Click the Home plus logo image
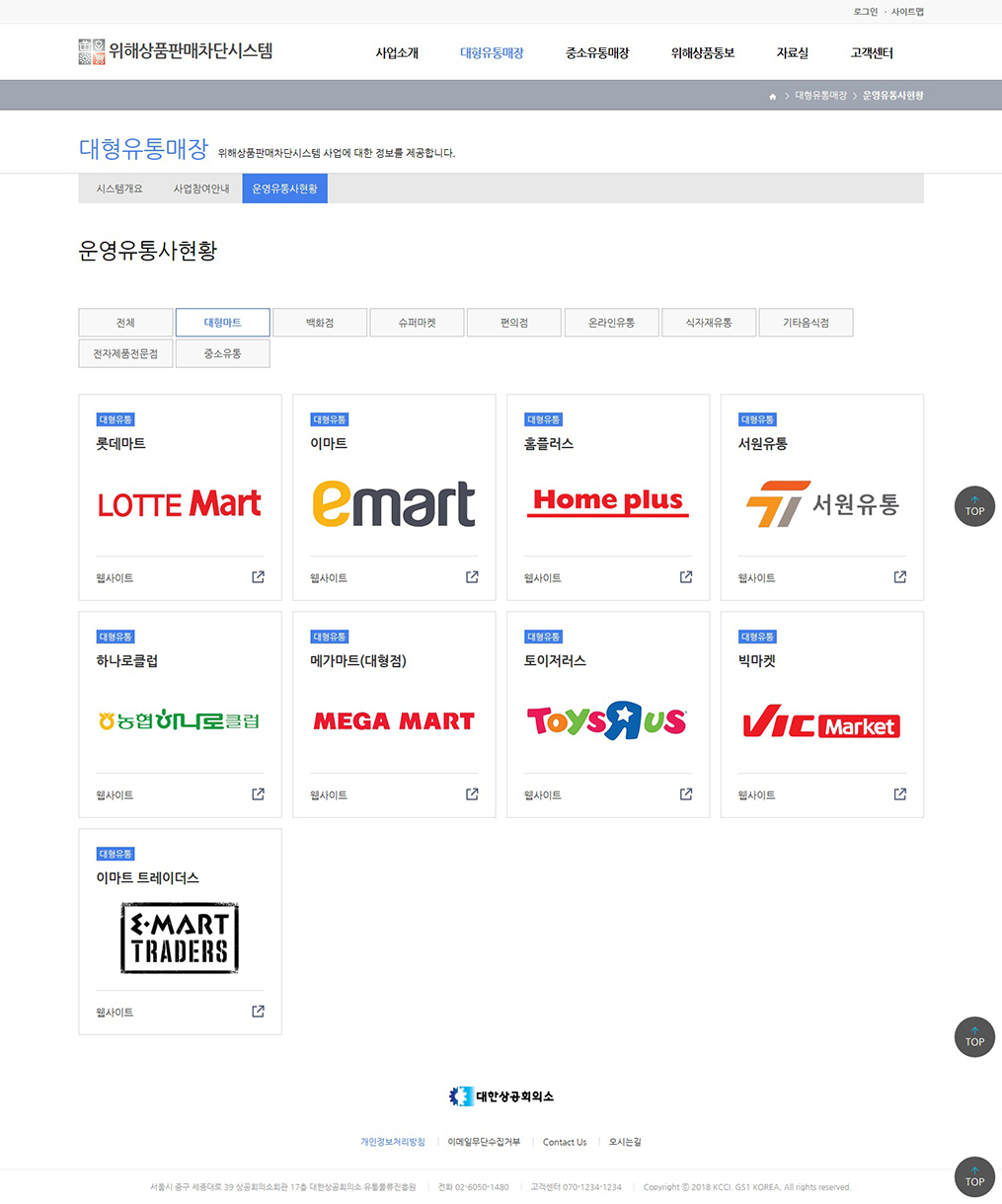Image resolution: width=1002 pixels, height=1204 pixels. tap(608, 501)
